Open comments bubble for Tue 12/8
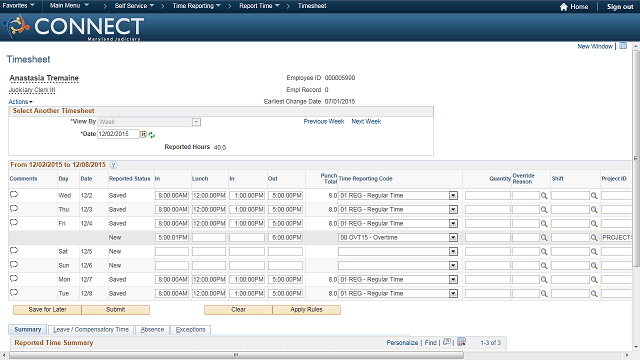Image resolution: width=640 pixels, height=360 pixels. coord(14,292)
